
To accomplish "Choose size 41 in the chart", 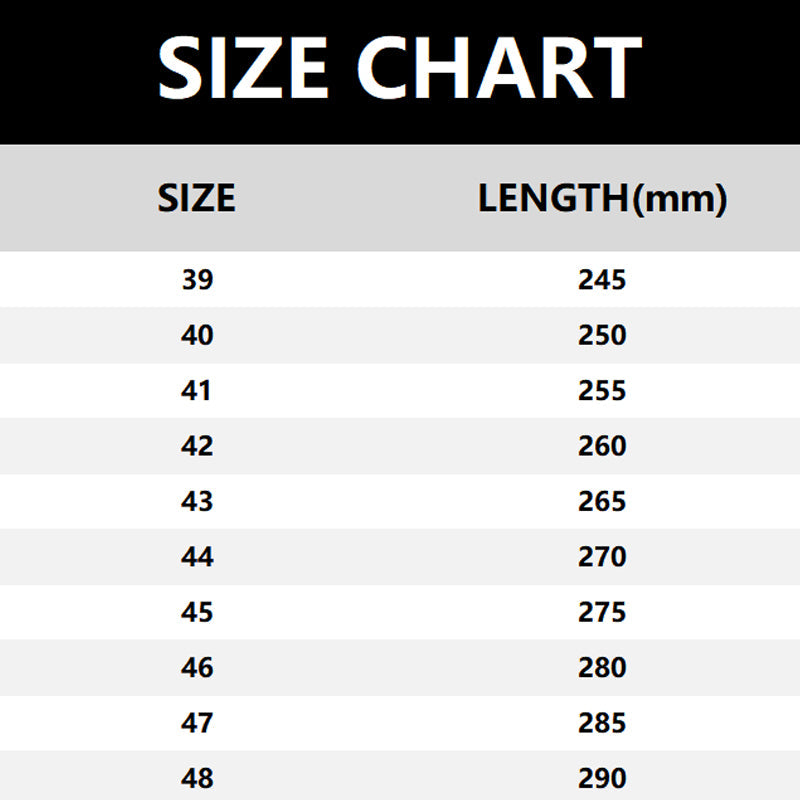I will [198, 390].
